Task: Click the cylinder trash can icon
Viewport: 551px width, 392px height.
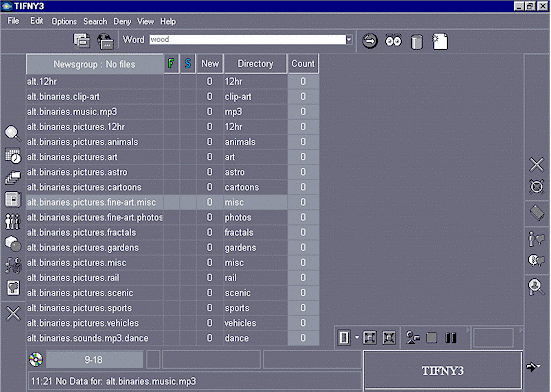Action: coord(417,42)
